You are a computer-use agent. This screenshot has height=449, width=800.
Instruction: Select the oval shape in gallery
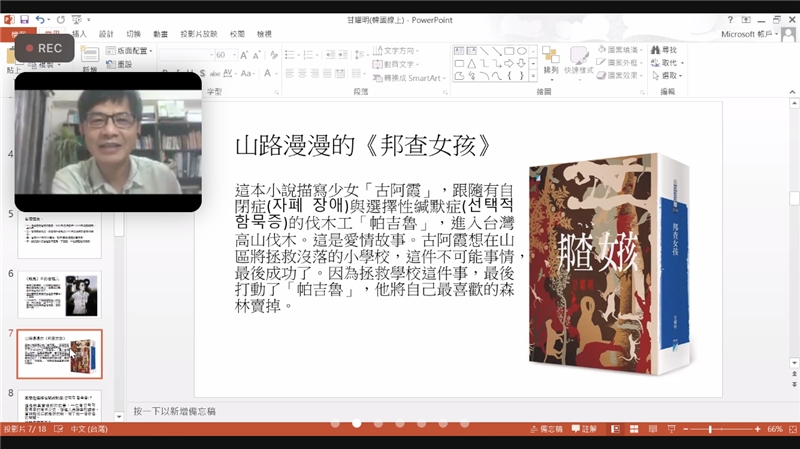(521, 51)
